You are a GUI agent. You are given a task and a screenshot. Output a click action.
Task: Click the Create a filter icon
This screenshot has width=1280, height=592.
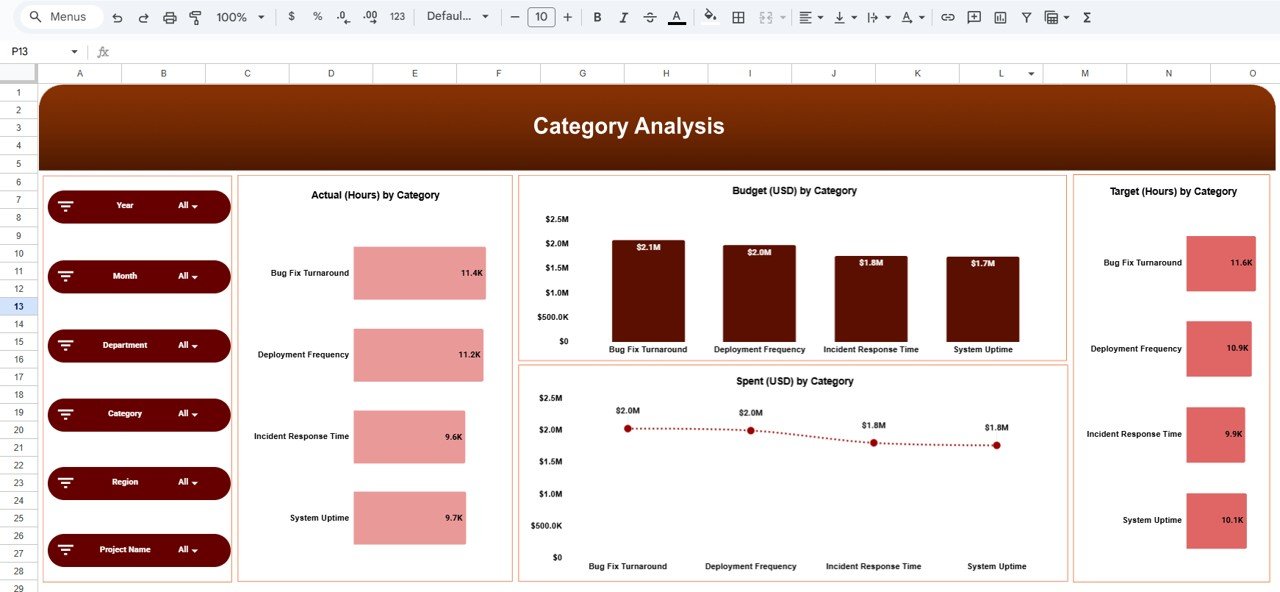click(x=1026, y=17)
